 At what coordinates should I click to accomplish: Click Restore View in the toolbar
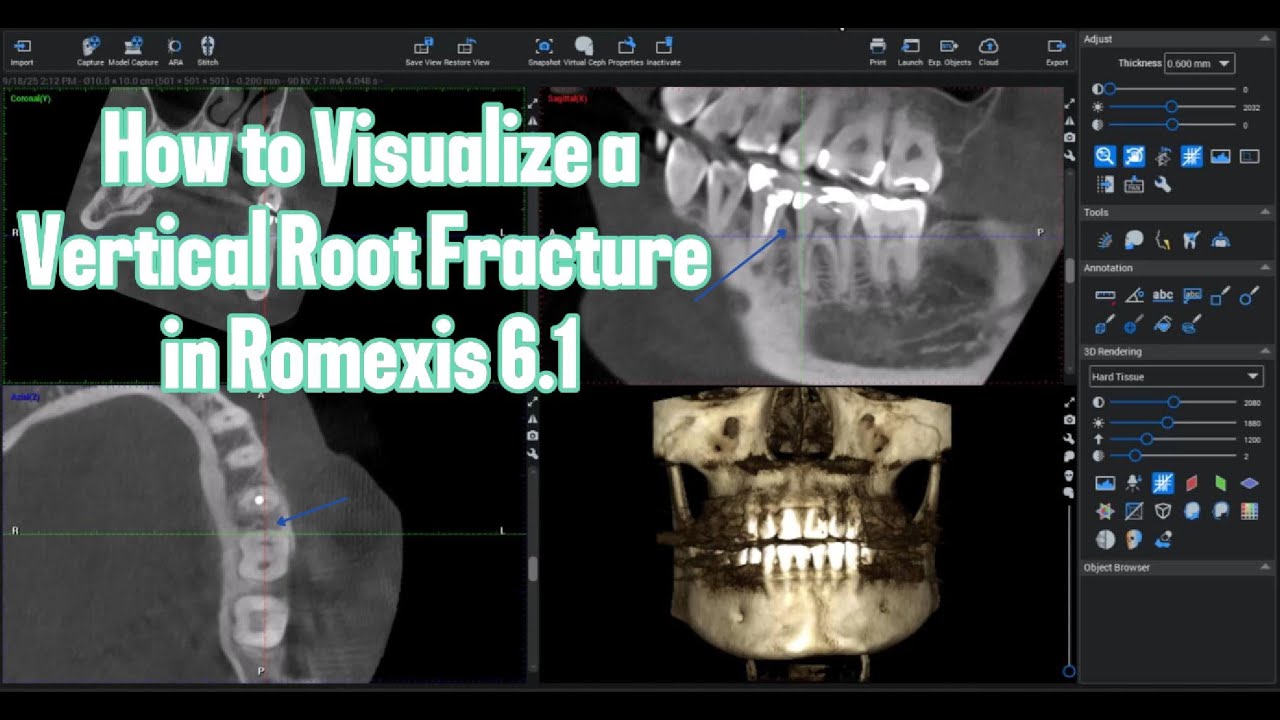click(466, 51)
